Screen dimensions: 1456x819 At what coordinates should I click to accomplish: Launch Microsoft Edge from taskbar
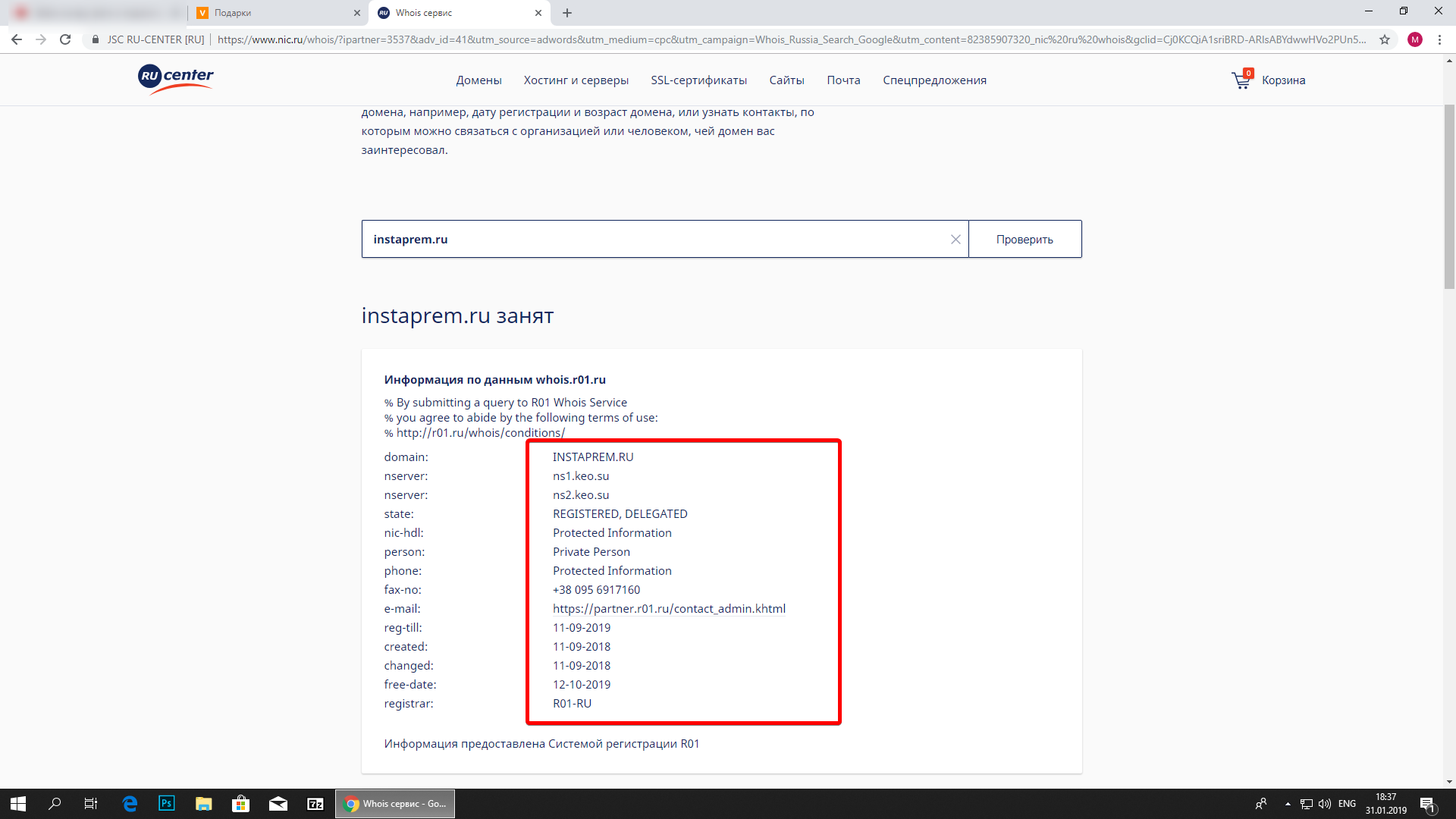coord(130,804)
